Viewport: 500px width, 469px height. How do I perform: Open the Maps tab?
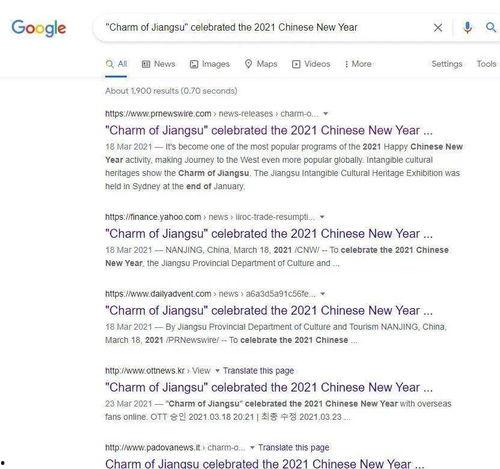(261, 64)
